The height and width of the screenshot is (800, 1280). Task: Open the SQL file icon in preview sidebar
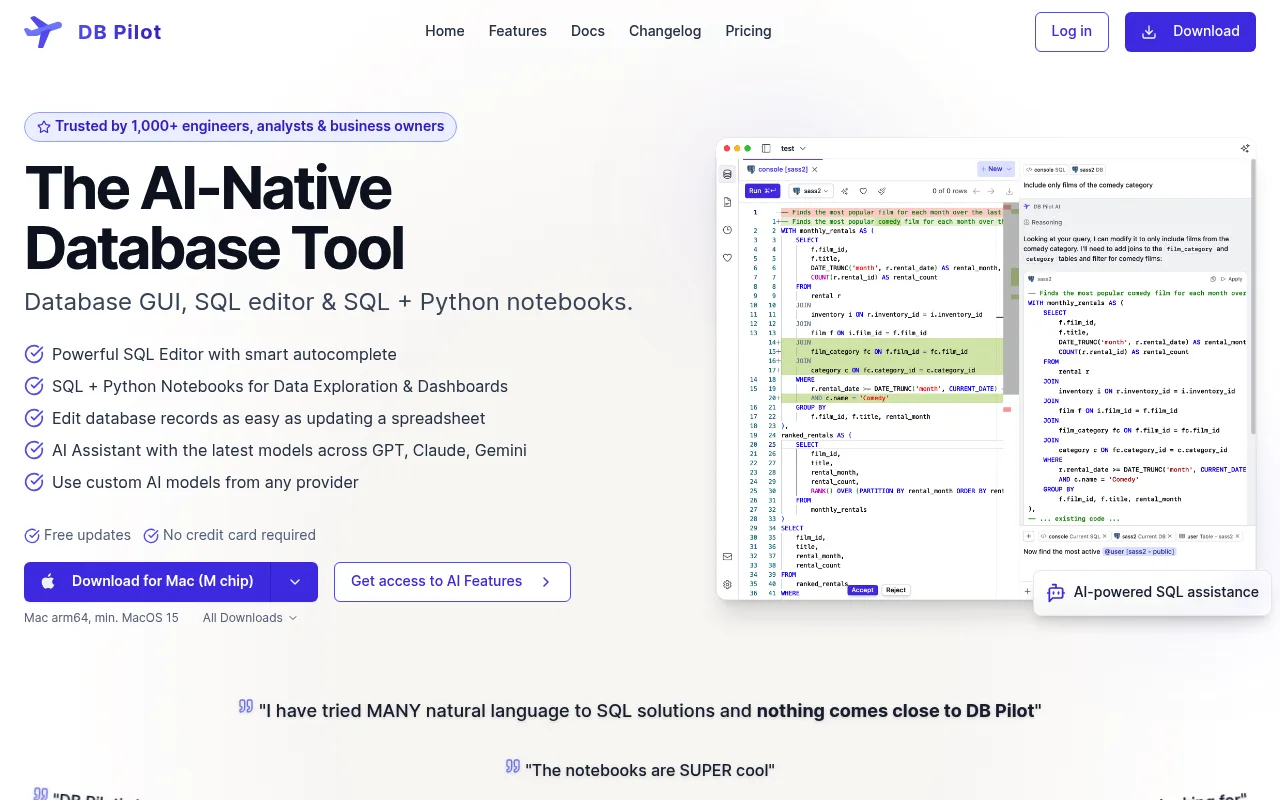pos(727,202)
